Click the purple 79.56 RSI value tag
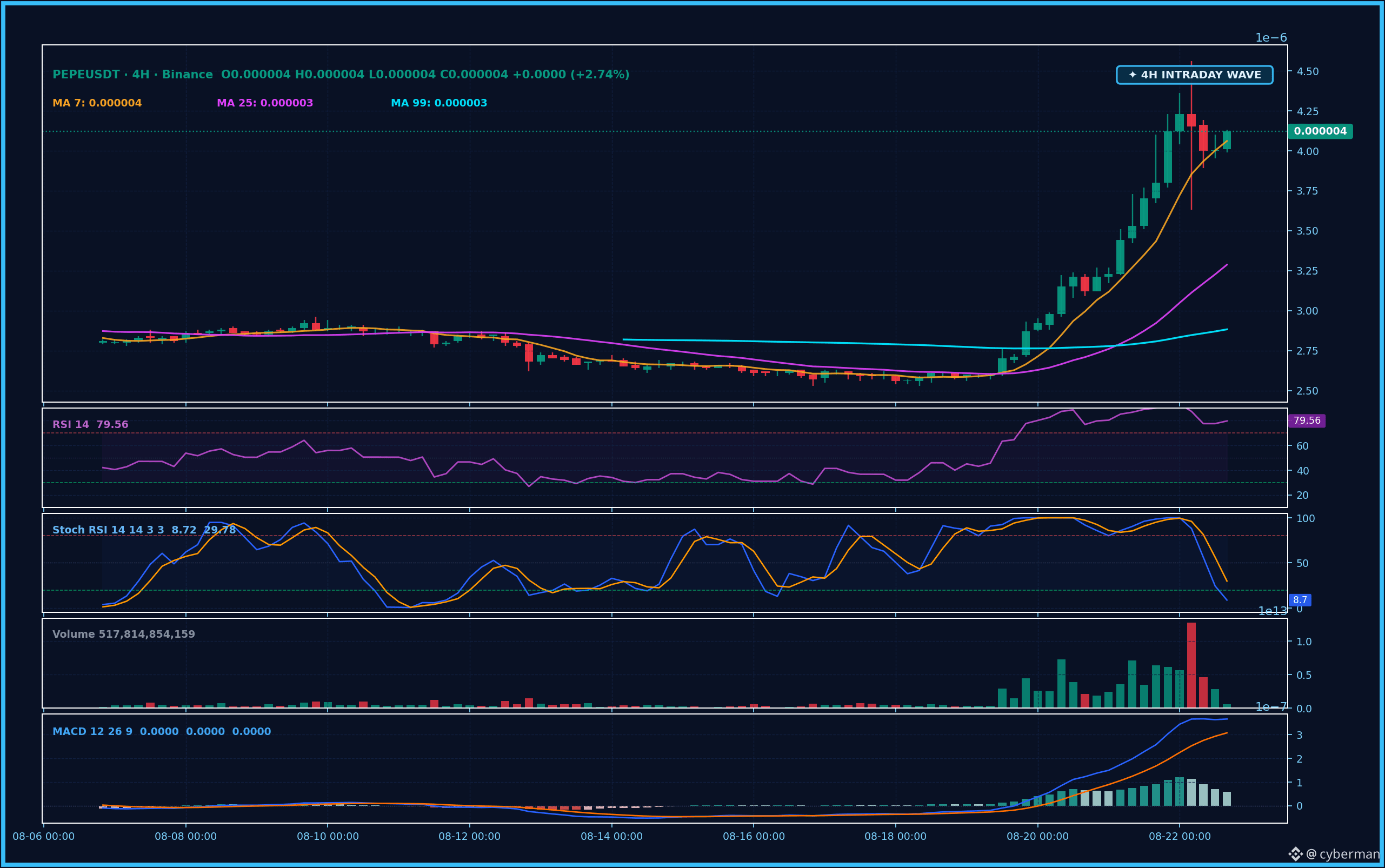Screen dimensions: 1385x868 1307,421
